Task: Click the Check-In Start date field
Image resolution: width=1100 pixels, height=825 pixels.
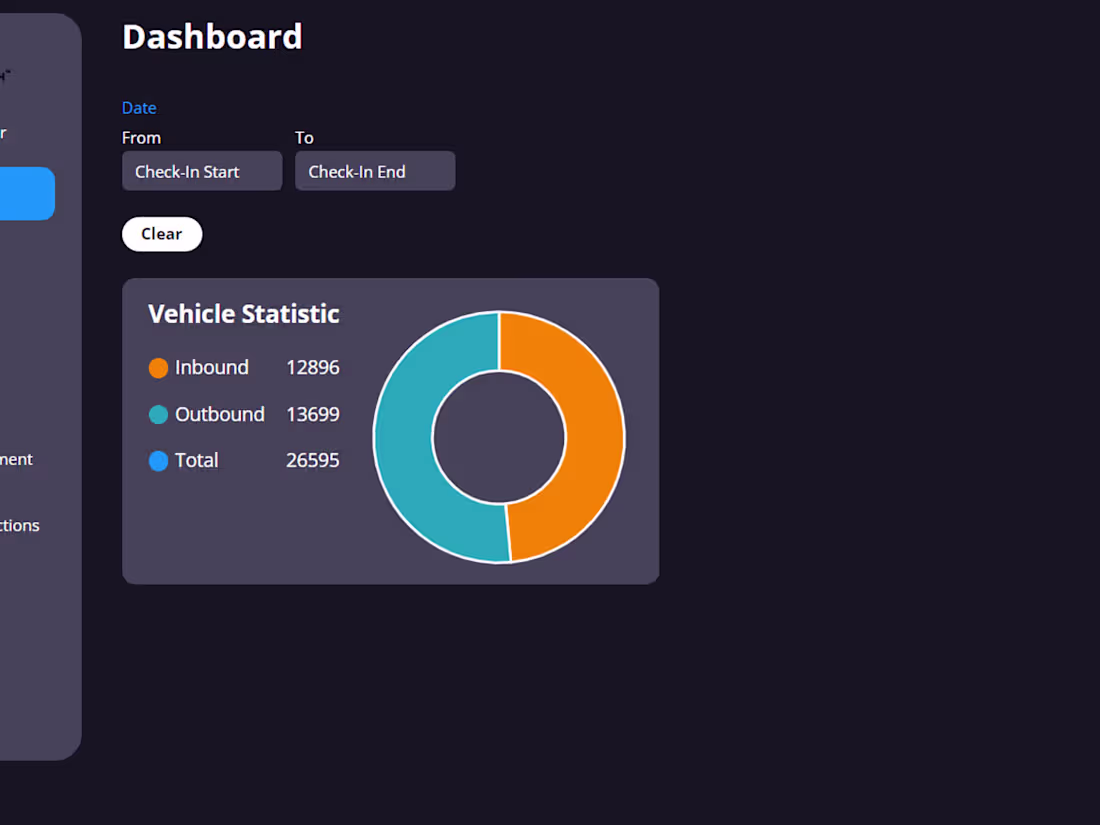Action: point(202,171)
